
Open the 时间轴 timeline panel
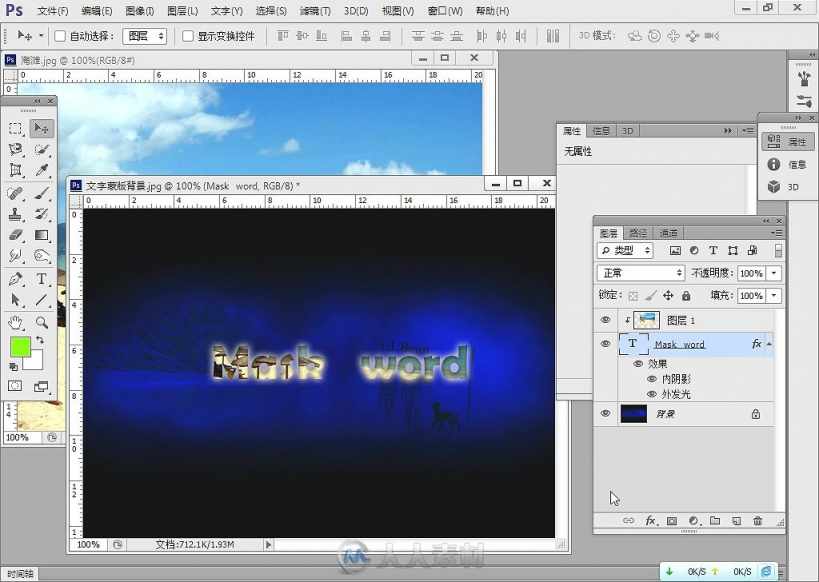tap(20, 574)
